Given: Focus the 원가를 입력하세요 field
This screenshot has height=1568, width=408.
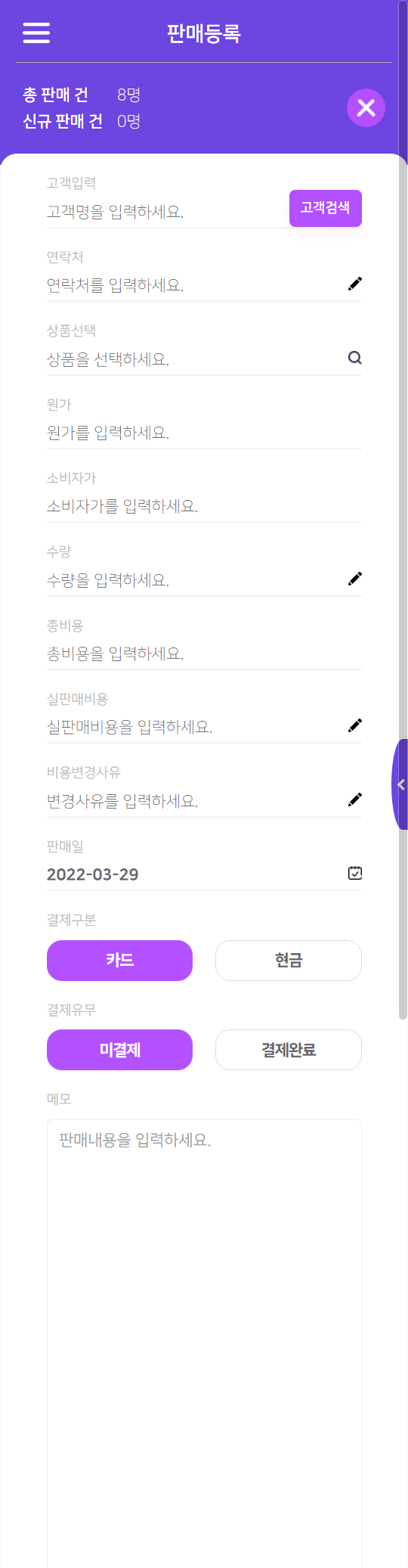Looking at the screenshot, I should [x=204, y=433].
